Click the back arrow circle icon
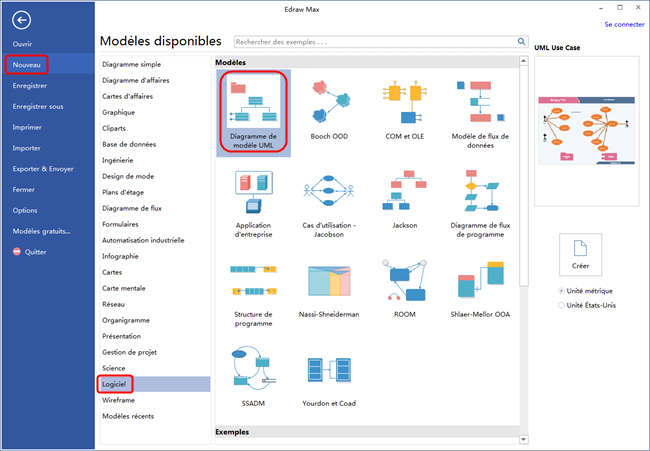The image size is (650, 451). point(21,20)
